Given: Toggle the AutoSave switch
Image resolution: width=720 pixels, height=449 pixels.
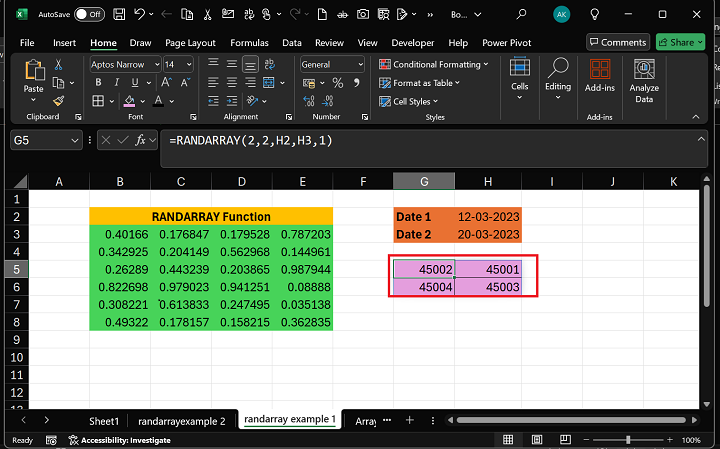Looking at the screenshot, I should click(88, 14).
